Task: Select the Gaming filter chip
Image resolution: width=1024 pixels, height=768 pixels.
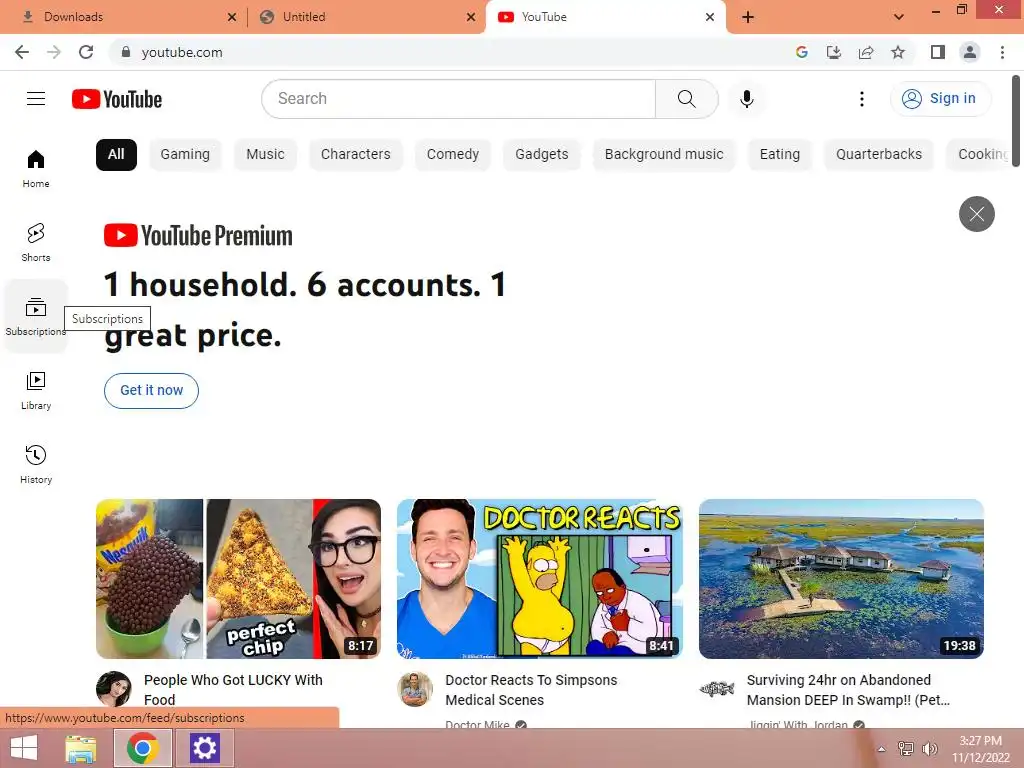Action: point(185,155)
